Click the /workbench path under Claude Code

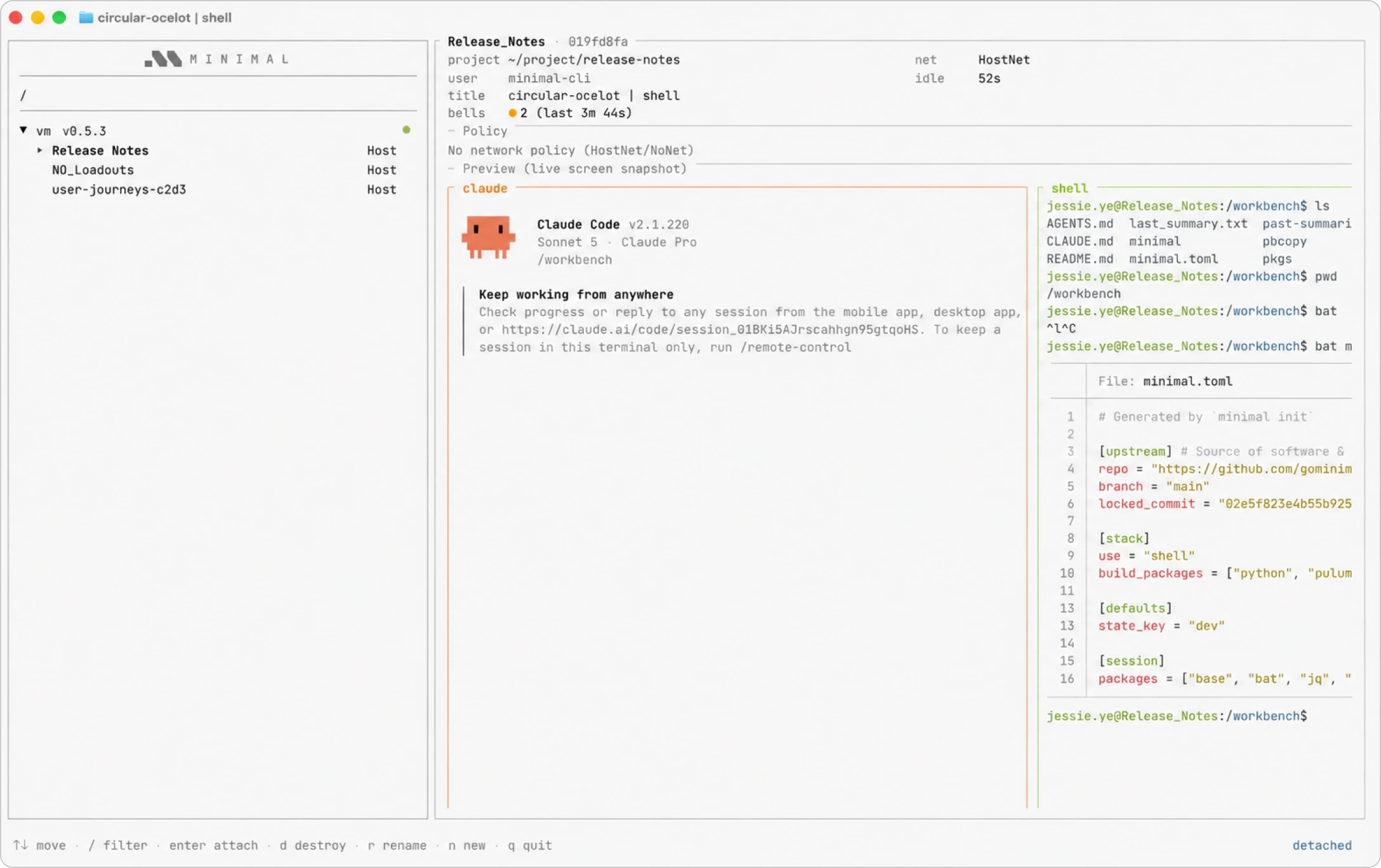[574, 260]
